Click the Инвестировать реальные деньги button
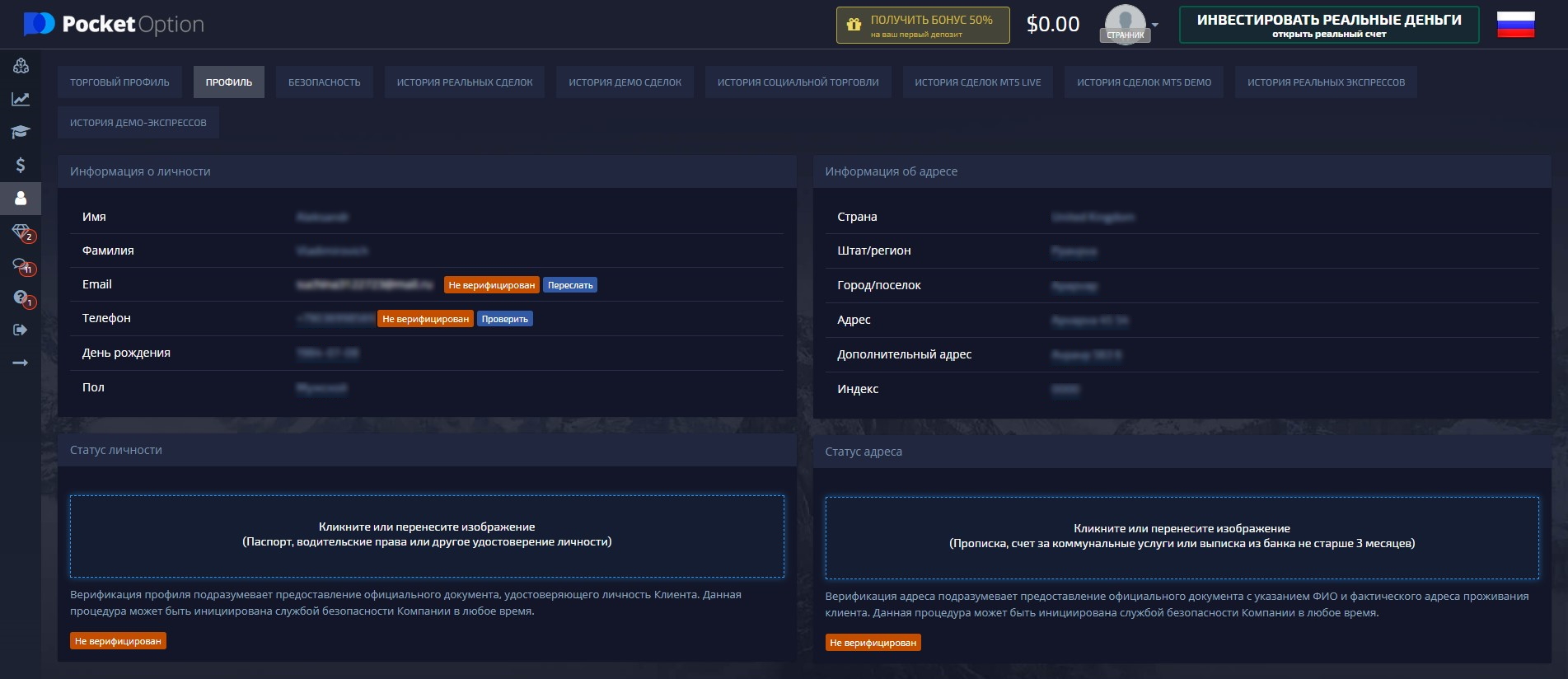Image resolution: width=1568 pixels, height=679 pixels. click(1328, 25)
